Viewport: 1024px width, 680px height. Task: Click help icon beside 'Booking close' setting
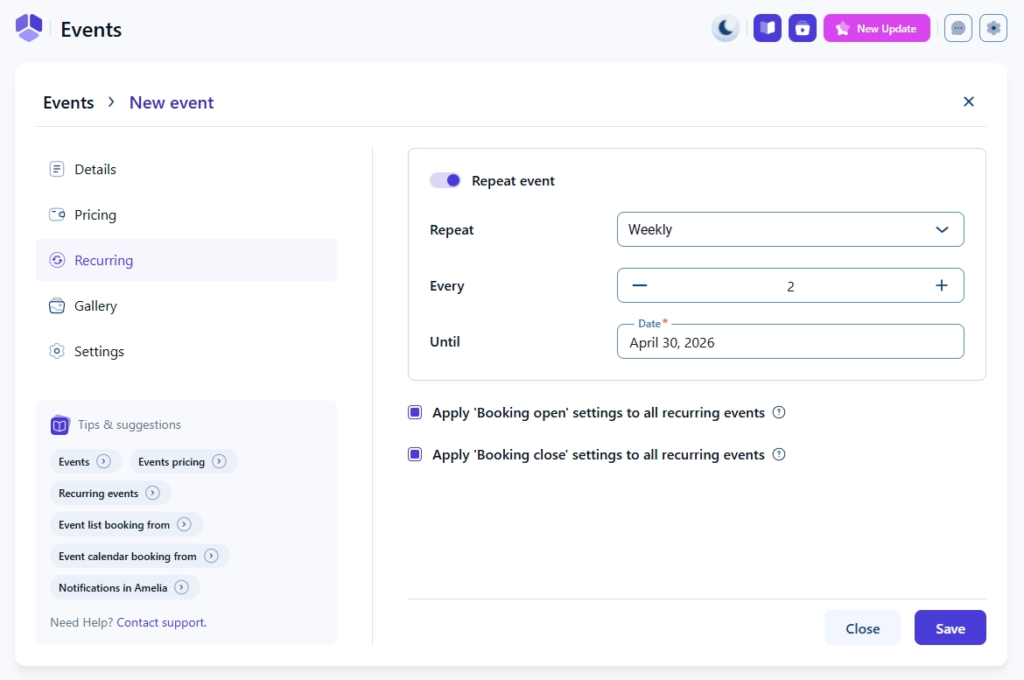[x=779, y=455]
